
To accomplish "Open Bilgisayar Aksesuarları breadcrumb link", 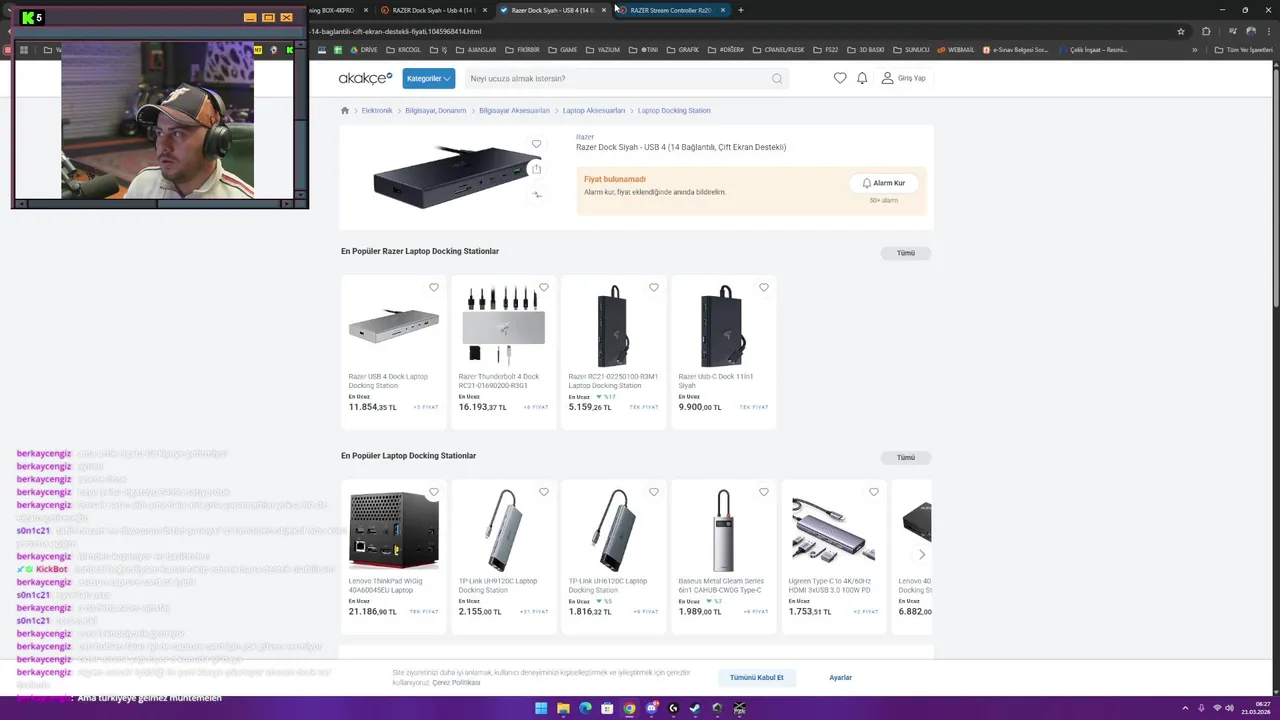I will tap(514, 111).
